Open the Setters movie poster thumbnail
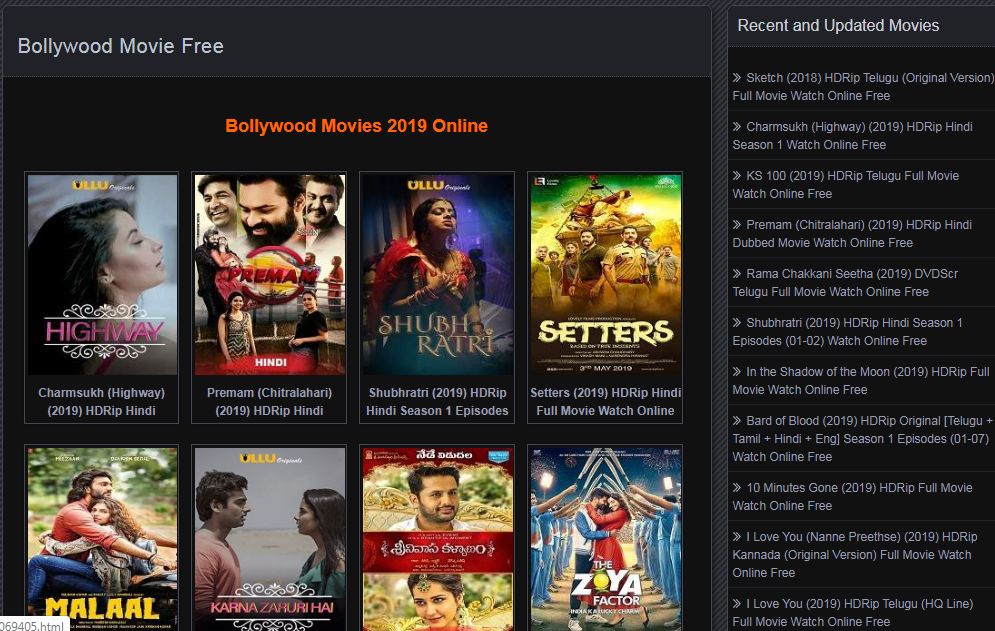Viewport: 995px width, 631px height. (606, 274)
